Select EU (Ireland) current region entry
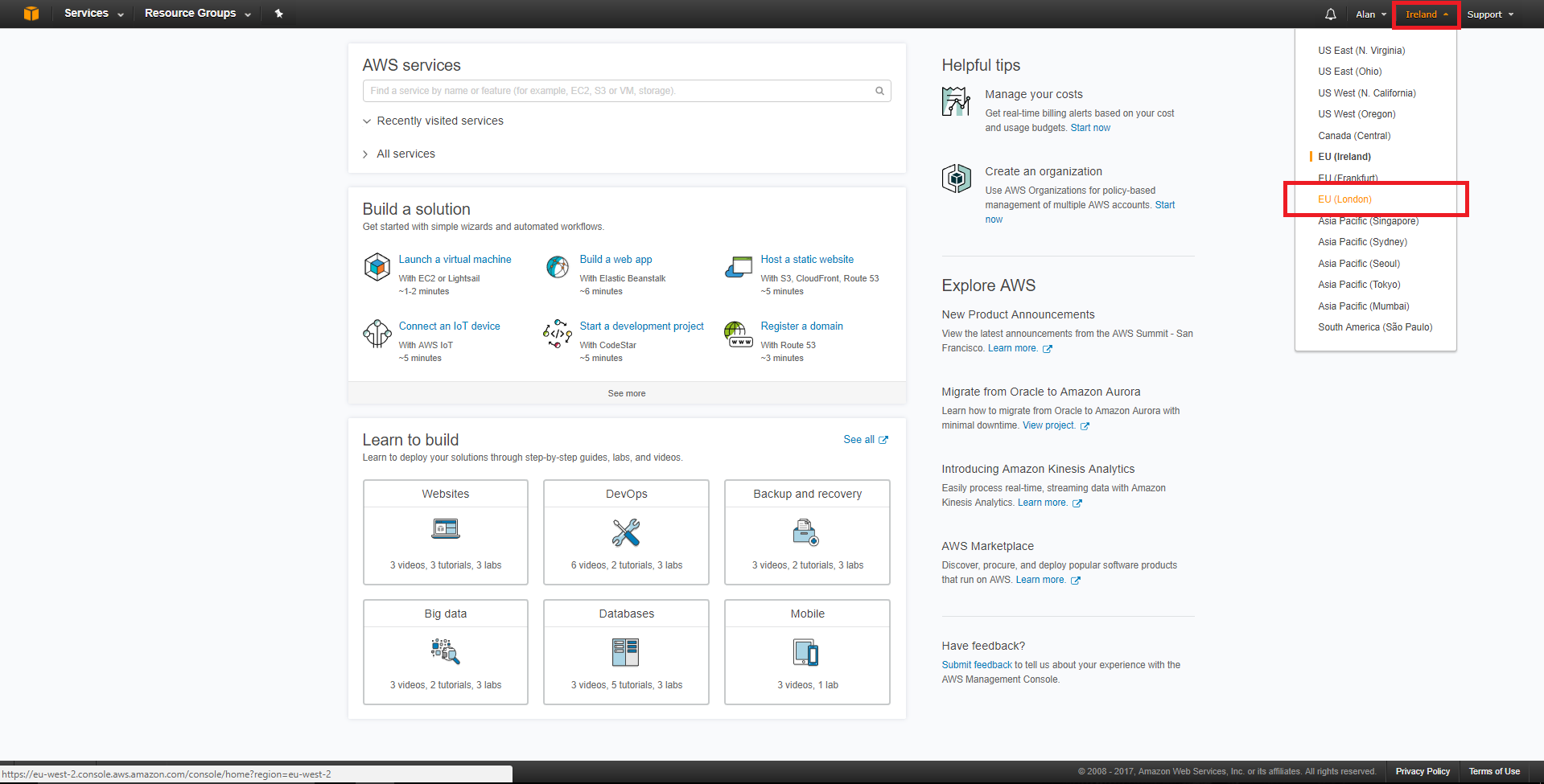The width and height of the screenshot is (1544, 784). coord(1344,157)
